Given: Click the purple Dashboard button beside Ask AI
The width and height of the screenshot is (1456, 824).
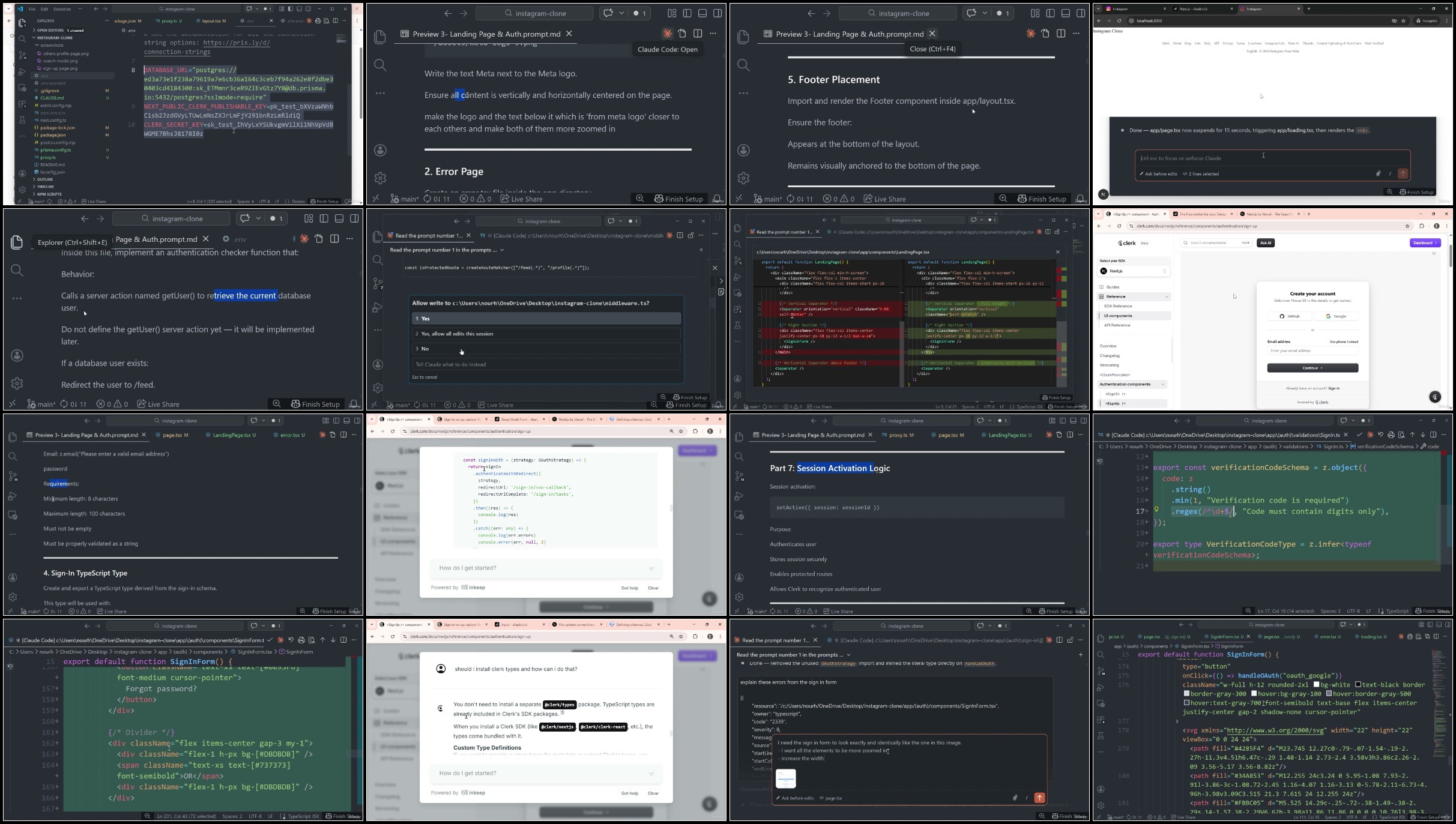Looking at the screenshot, I should coord(1425,243).
